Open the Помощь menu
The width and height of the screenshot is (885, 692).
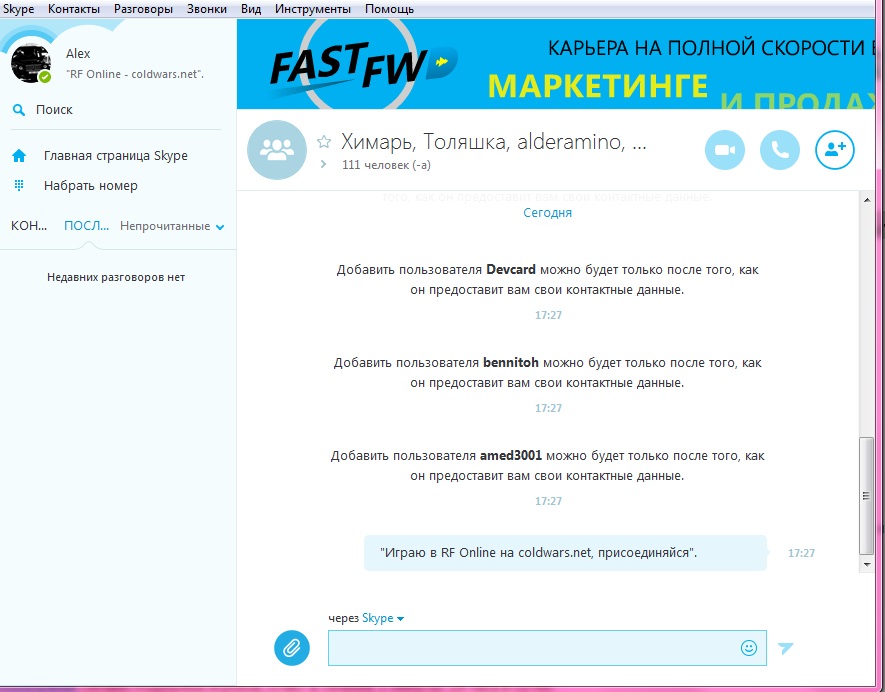pyautogui.click(x=389, y=9)
